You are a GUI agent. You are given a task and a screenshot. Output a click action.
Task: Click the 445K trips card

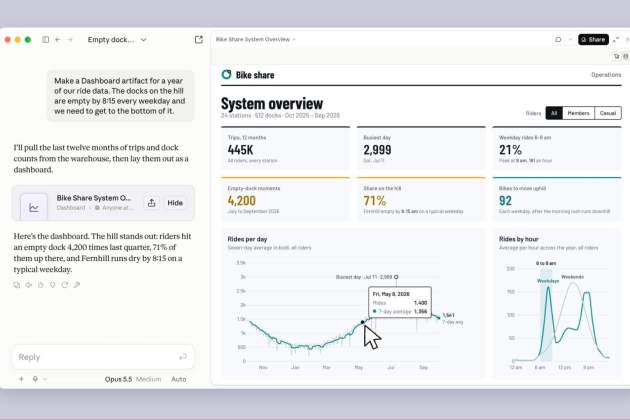tap(285, 148)
